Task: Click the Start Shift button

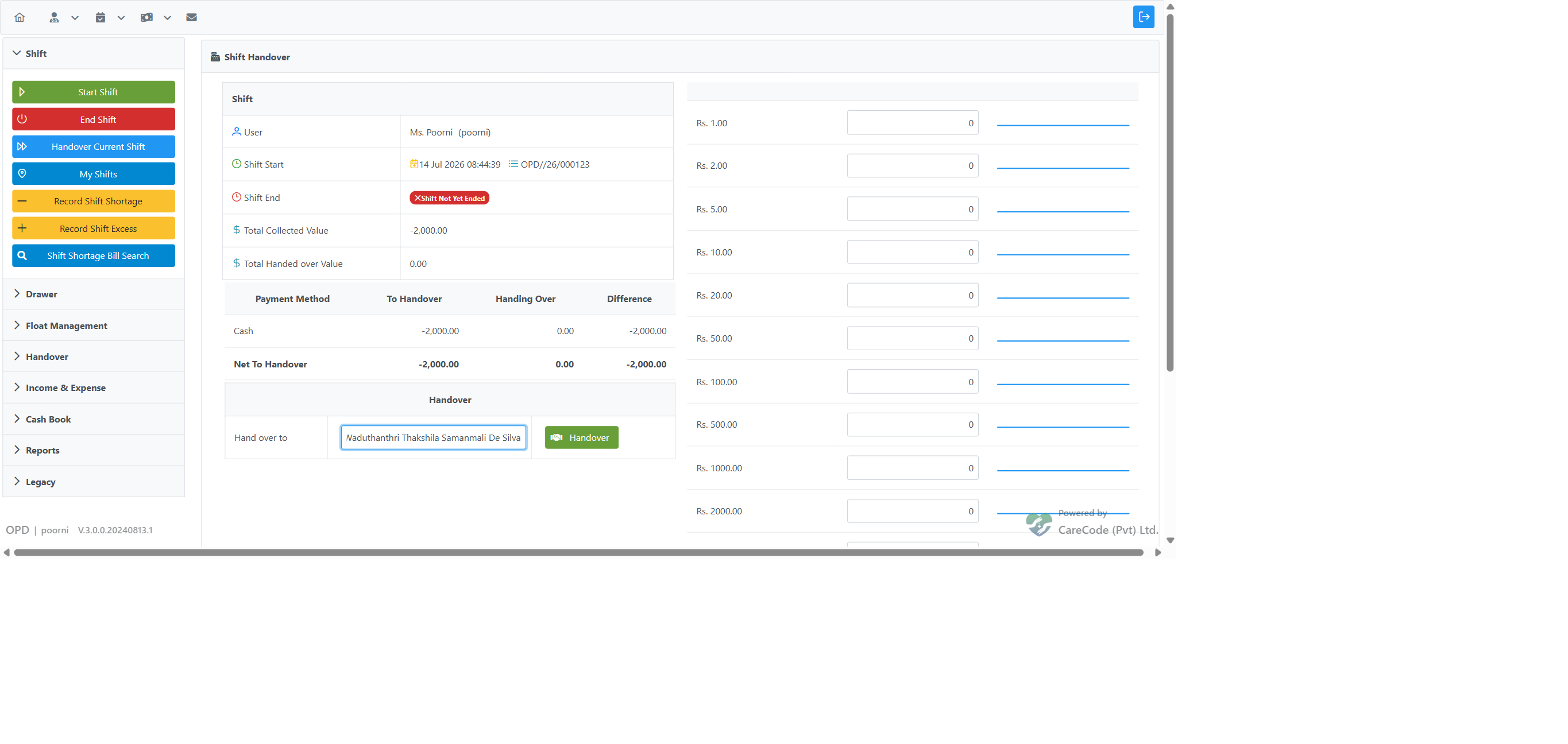Action: click(x=94, y=92)
